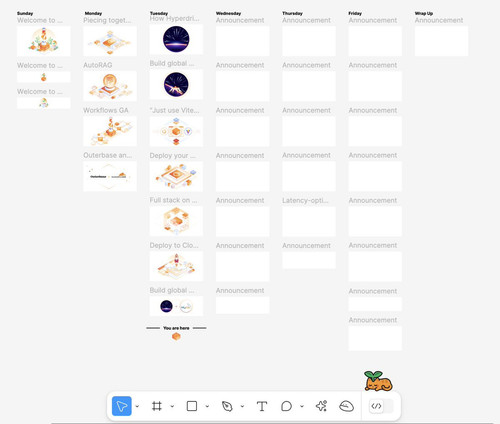This screenshot has width=500, height=424.
Task: Open the Actions sparkle tool
Action: pos(321,406)
